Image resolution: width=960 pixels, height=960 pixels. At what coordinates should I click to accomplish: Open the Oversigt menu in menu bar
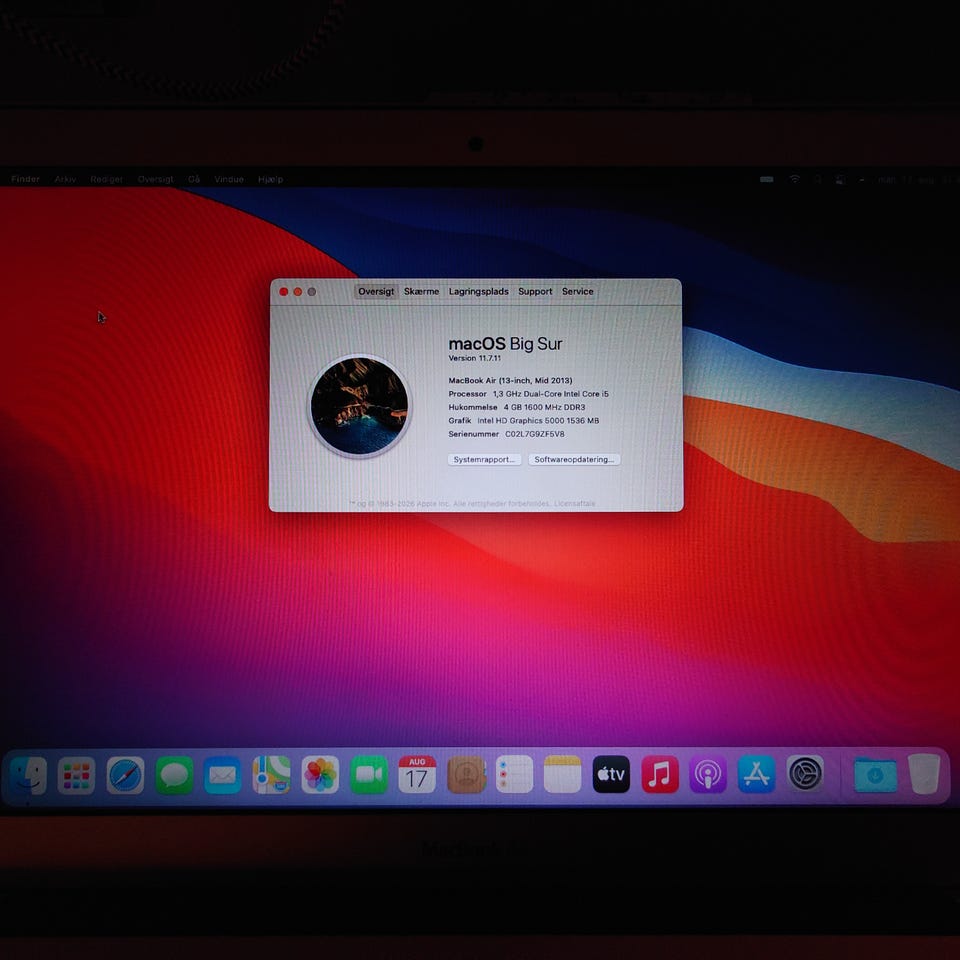[156, 179]
